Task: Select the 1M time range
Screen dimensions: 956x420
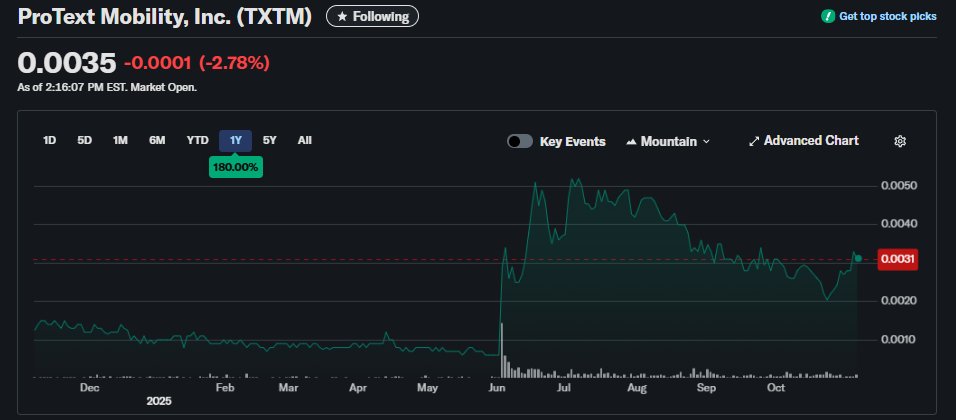Action: tap(120, 141)
